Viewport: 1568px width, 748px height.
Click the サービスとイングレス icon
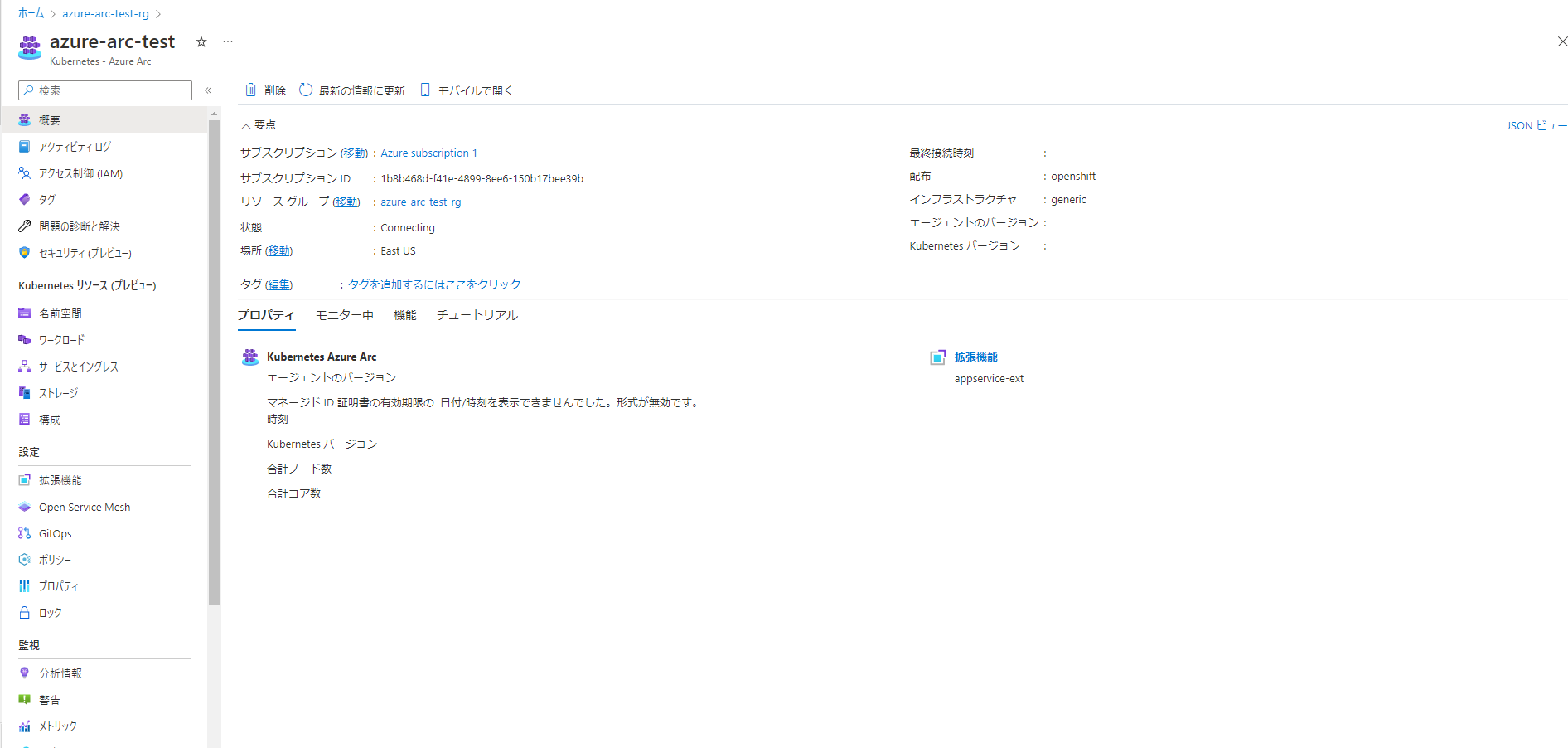pyautogui.click(x=25, y=366)
